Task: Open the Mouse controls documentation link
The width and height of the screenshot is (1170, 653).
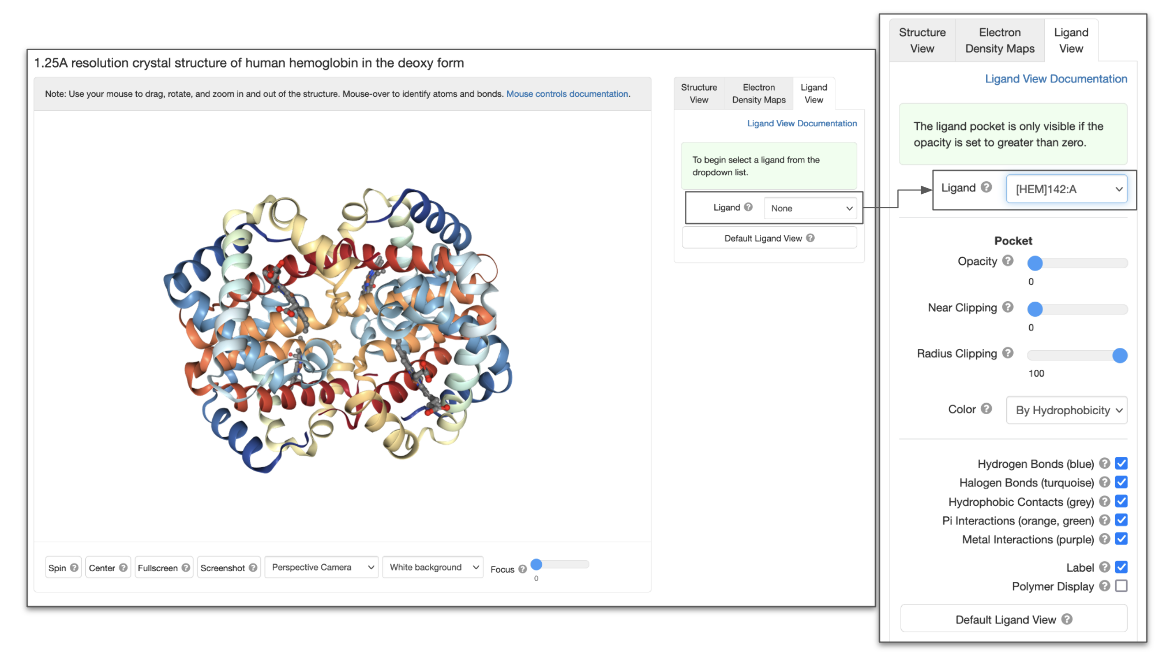Action: [567, 94]
